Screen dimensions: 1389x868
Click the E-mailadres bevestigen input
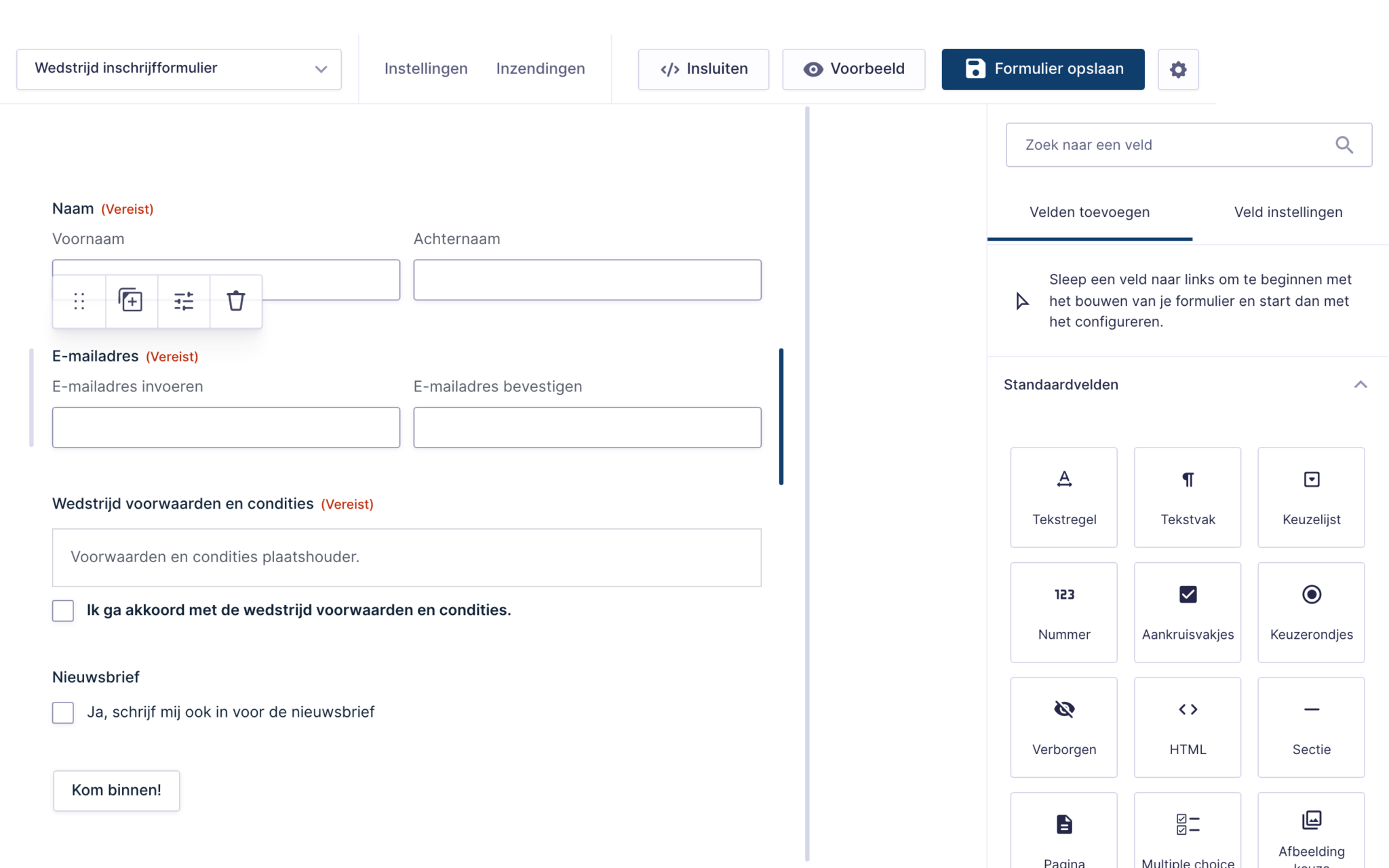click(x=587, y=427)
